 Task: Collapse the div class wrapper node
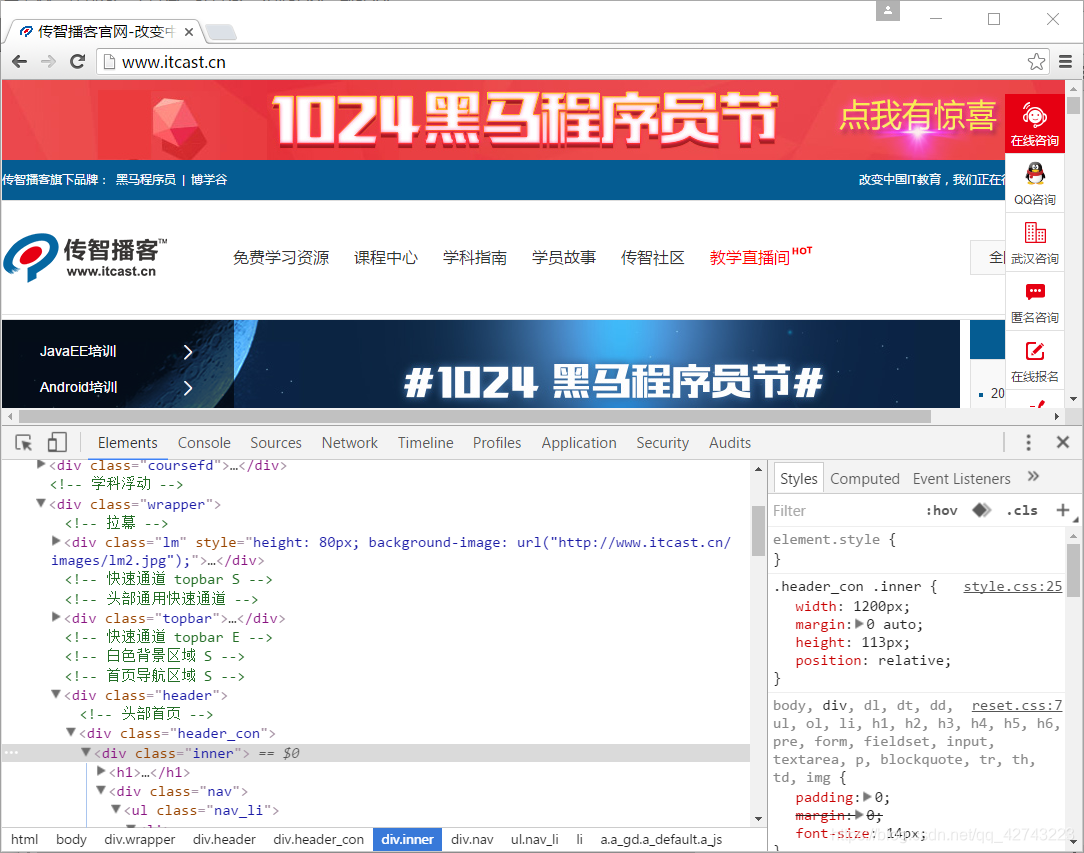41,504
